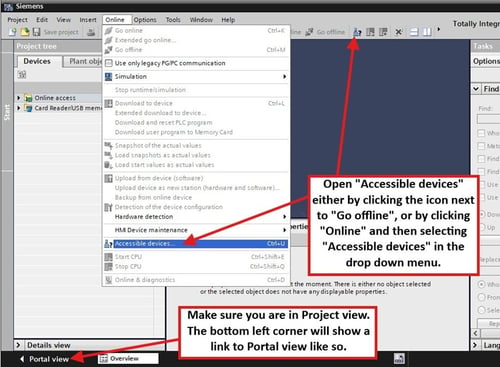Viewport: 500px width, 367px height.
Task: Split editor space vertically icon
Action: coord(427,32)
